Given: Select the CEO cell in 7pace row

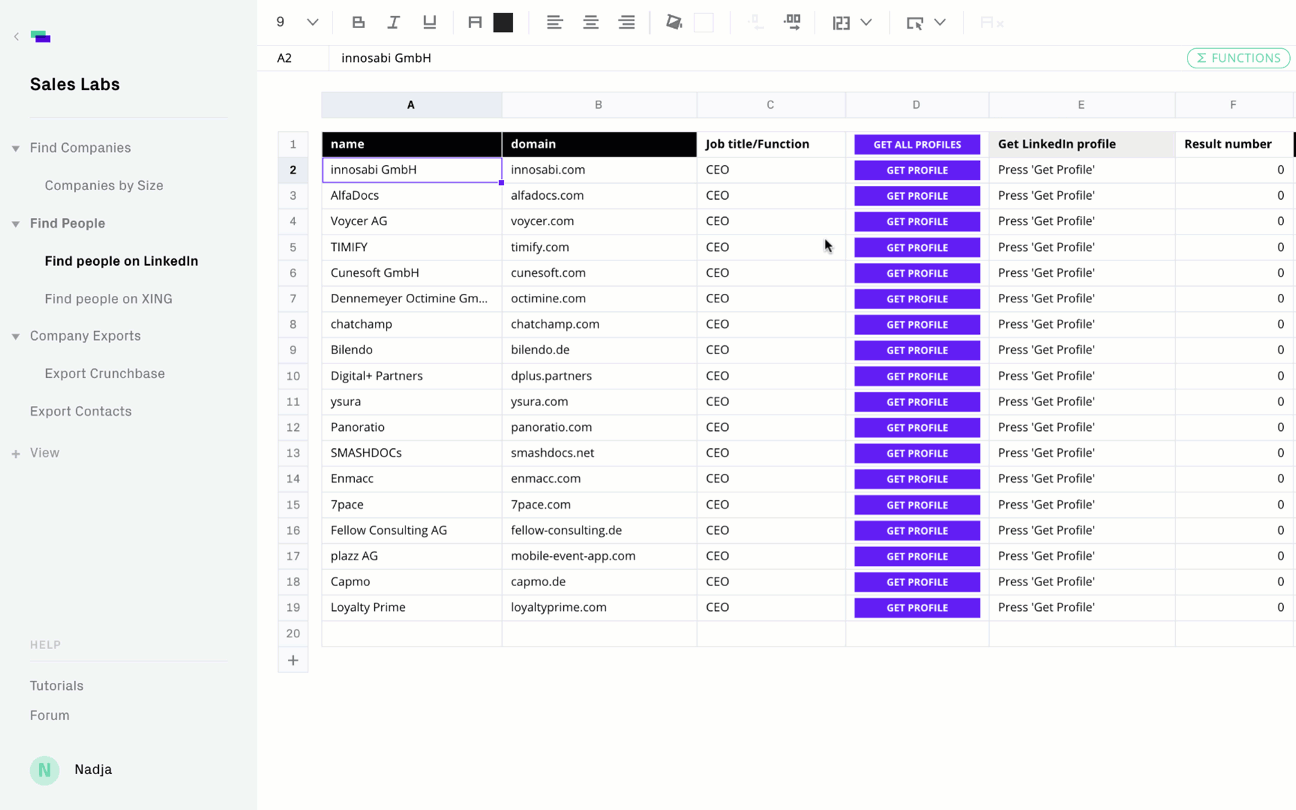Looking at the screenshot, I should (x=771, y=505).
